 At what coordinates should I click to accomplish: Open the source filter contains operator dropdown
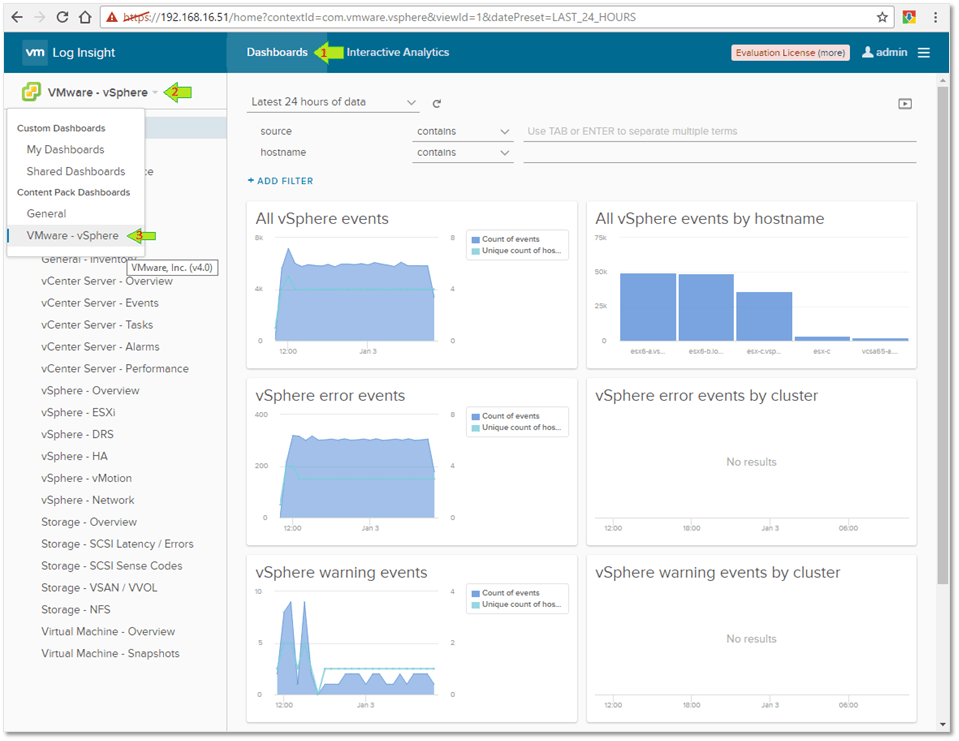(x=462, y=131)
